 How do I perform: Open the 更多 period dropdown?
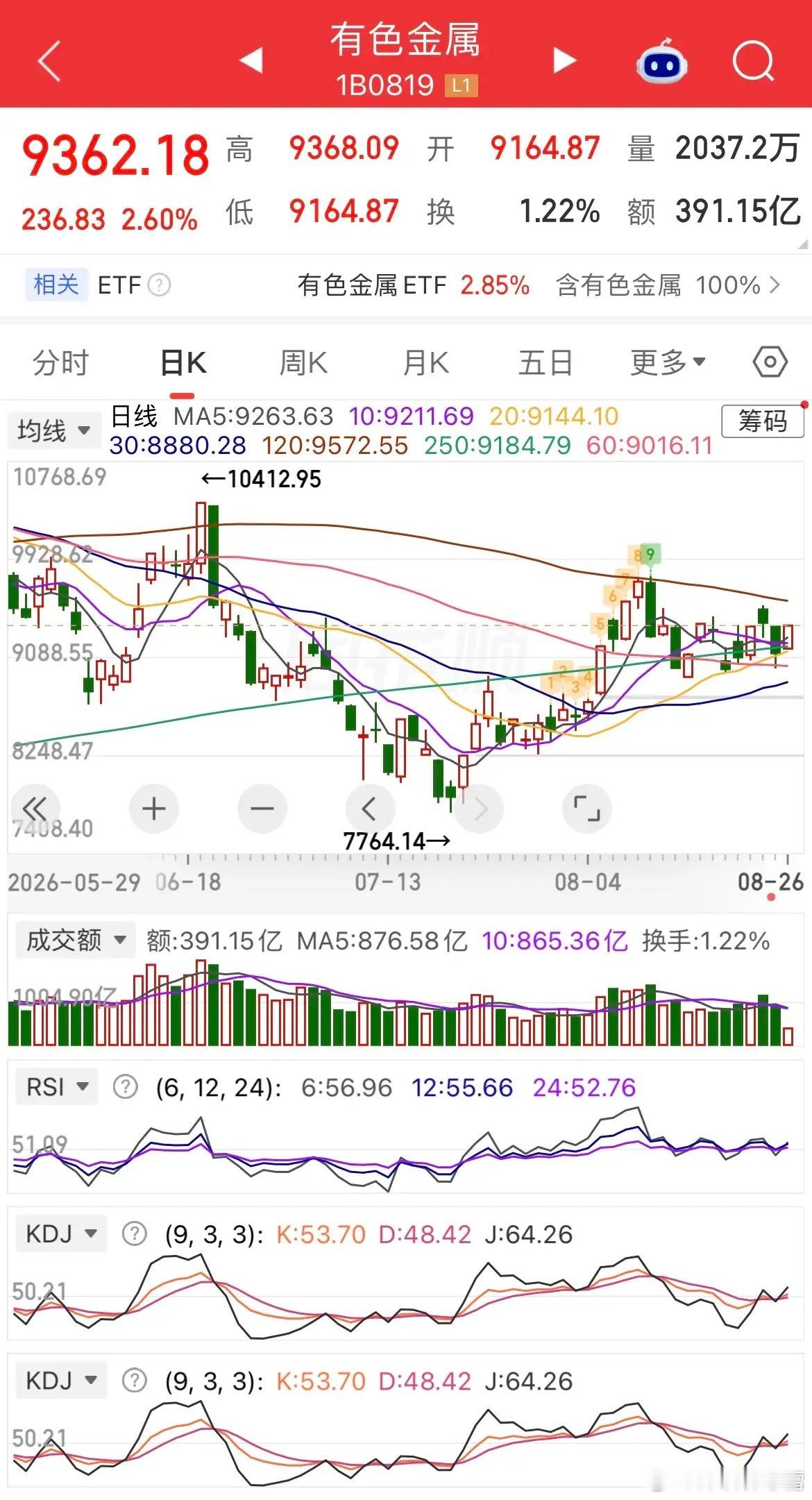point(668,362)
